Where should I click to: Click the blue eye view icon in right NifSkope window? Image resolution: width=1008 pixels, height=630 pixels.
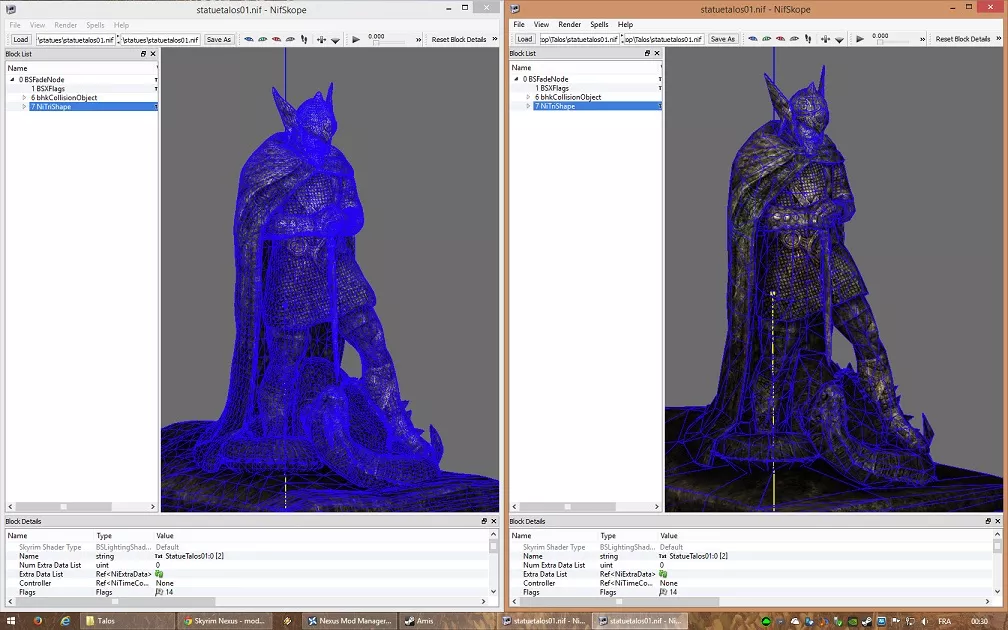point(753,39)
